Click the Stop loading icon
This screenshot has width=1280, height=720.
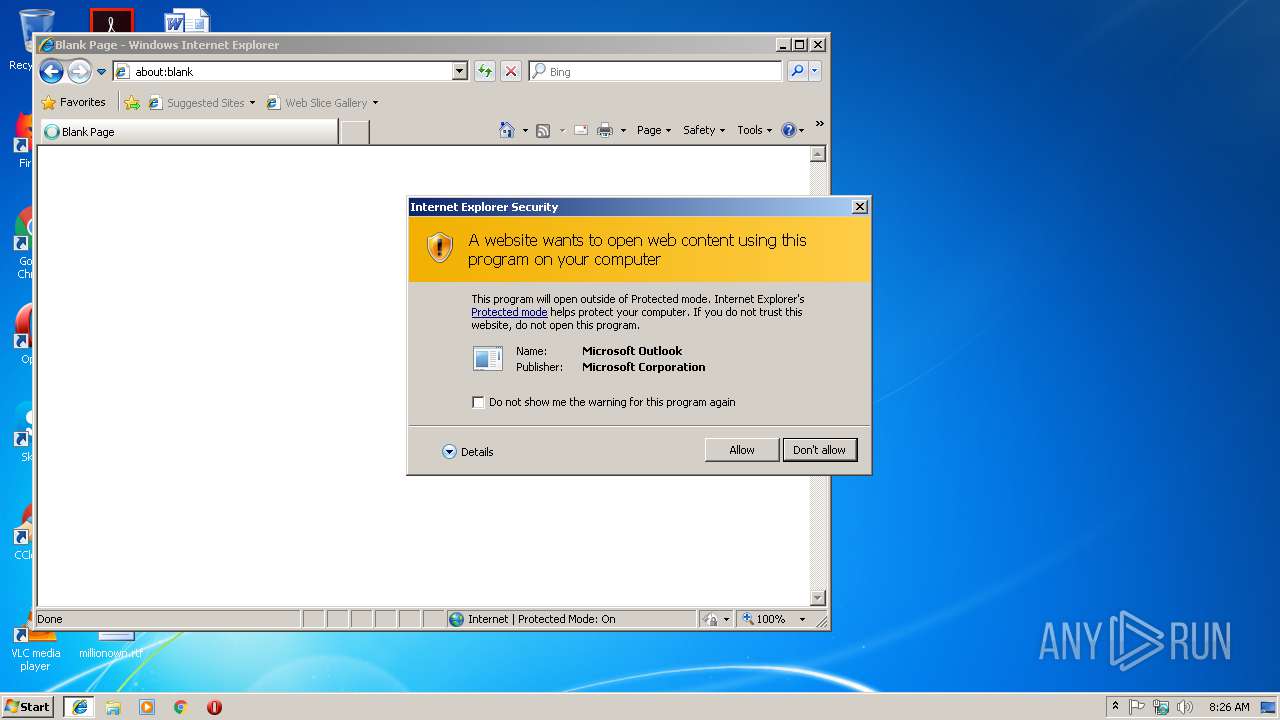[511, 71]
